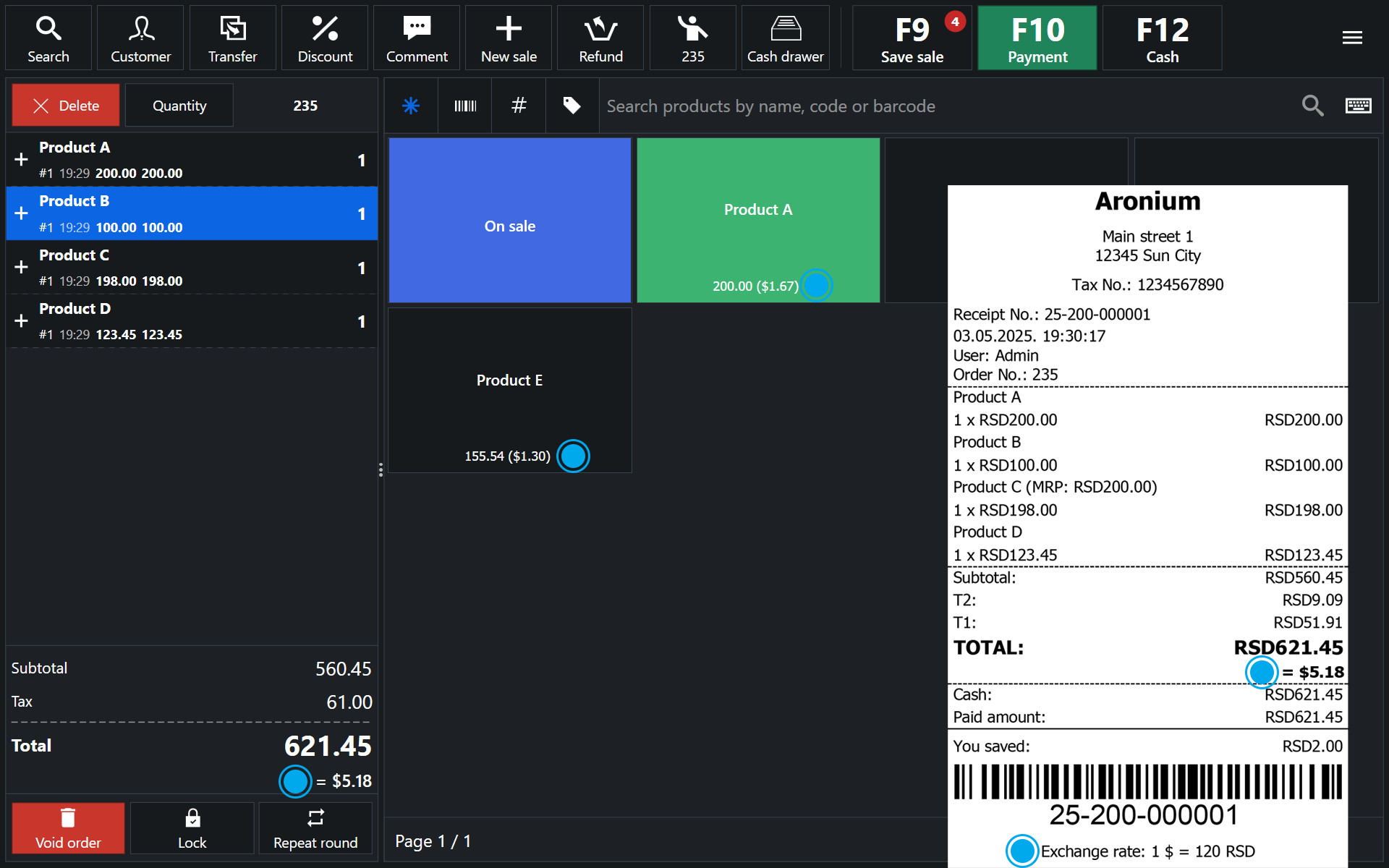Open the Search function in top toolbar
The image size is (1389, 868).
(48, 38)
